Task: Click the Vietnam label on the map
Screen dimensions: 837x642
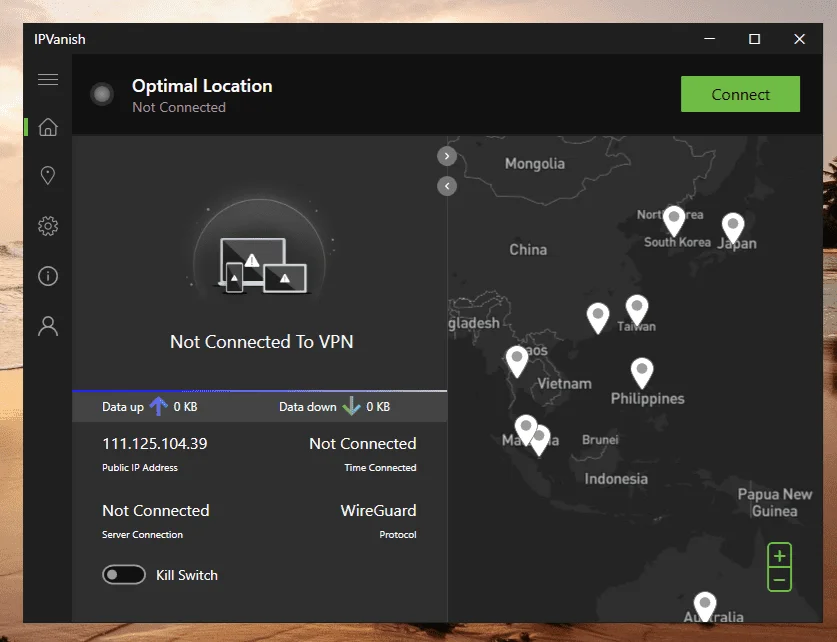Action: tap(564, 384)
